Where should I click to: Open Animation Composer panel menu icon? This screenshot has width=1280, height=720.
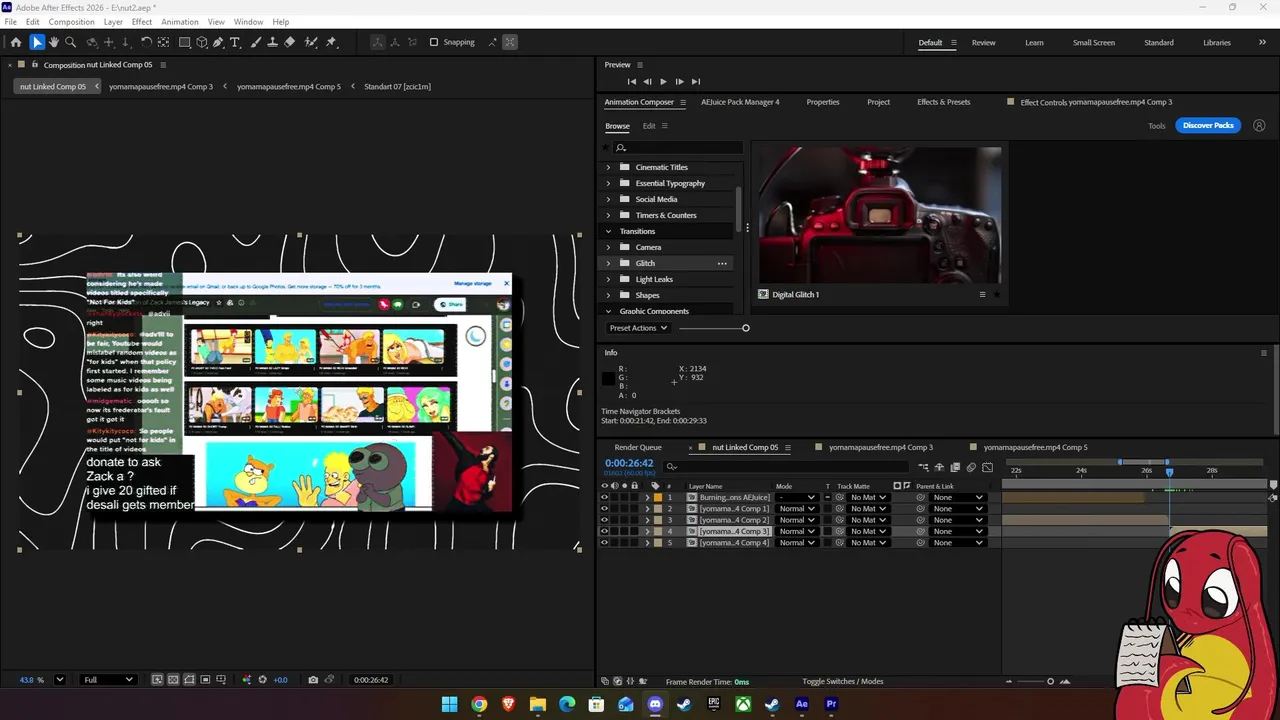[x=683, y=102]
